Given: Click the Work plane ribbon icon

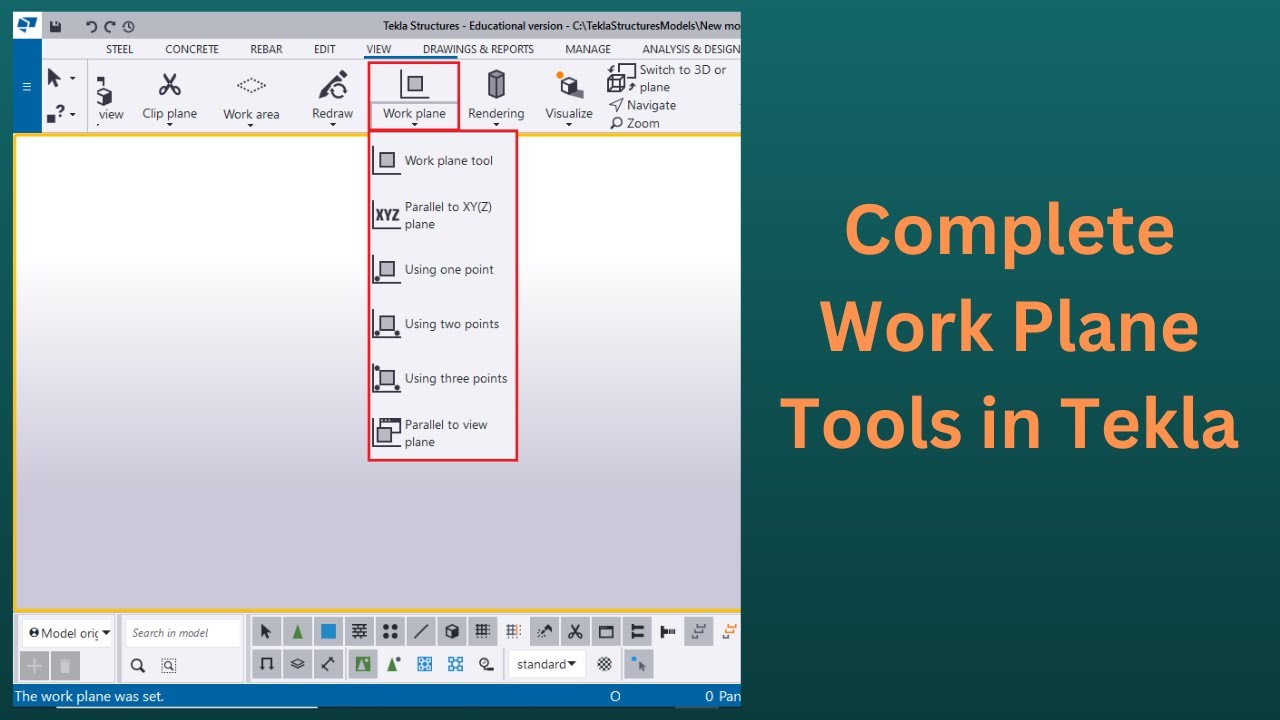Looking at the screenshot, I should (414, 84).
